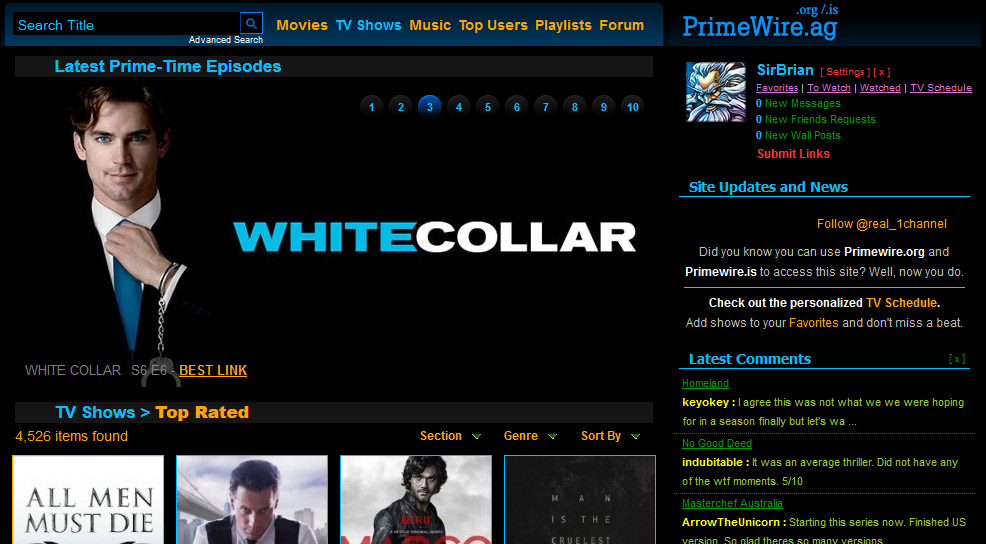Open the TV Schedule profile link

pyautogui.click(x=941, y=88)
